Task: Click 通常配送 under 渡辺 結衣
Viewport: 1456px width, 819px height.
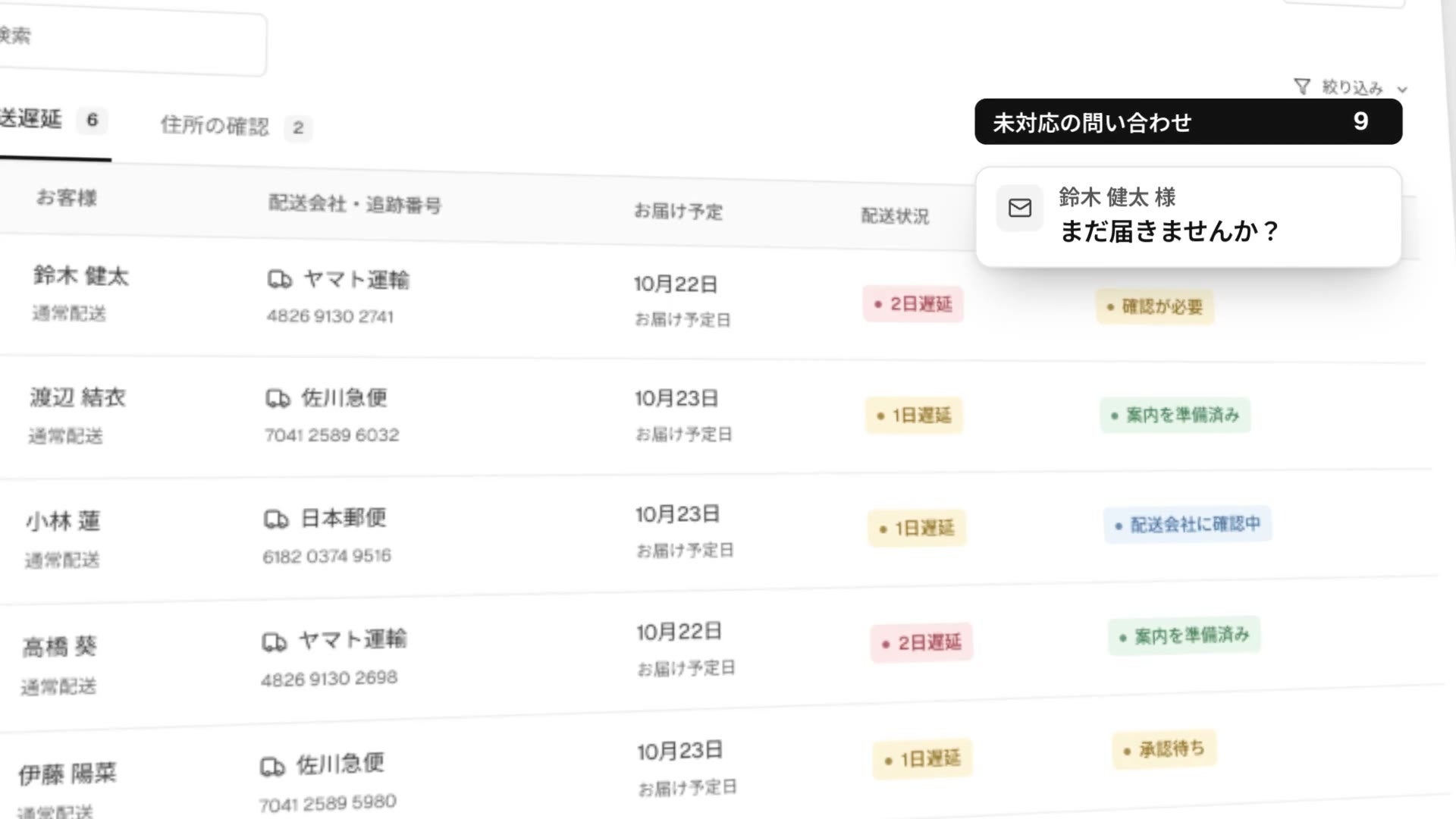Action: pyautogui.click(x=66, y=436)
